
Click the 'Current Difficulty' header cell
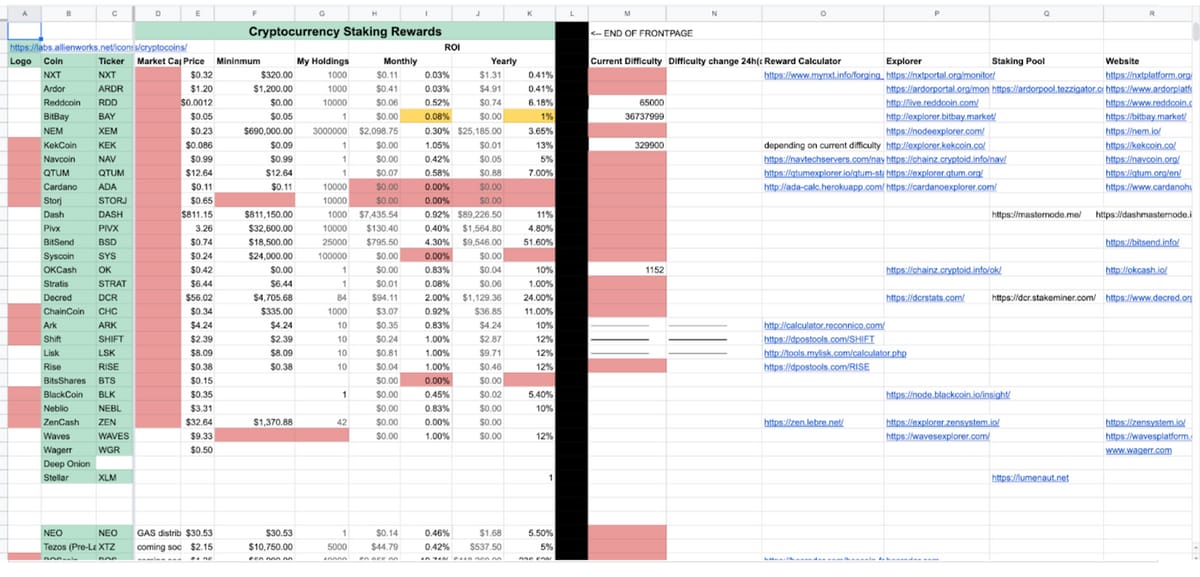(627, 61)
